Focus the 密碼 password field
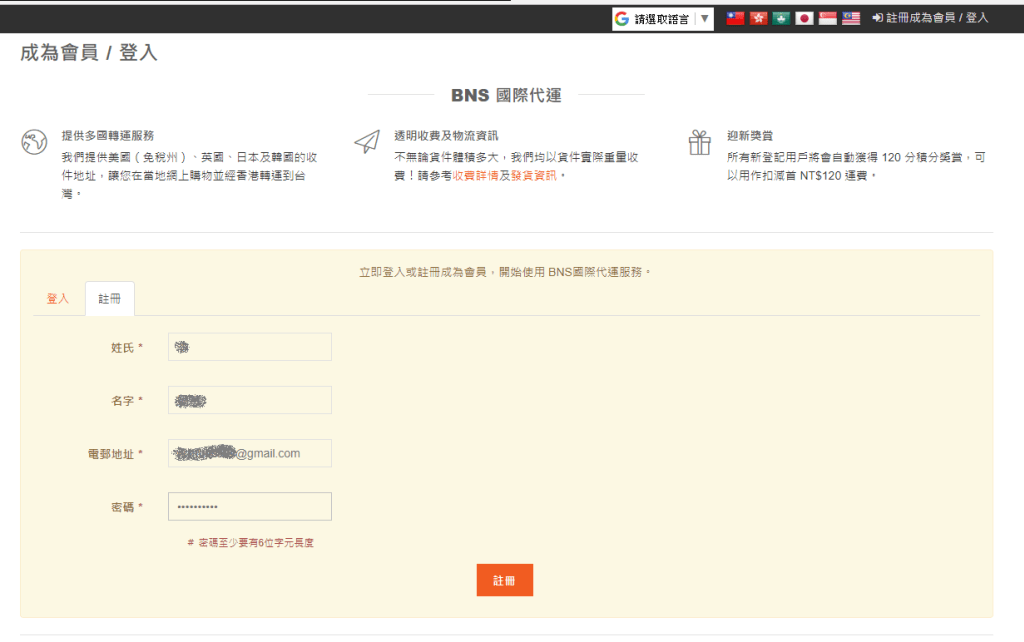 click(x=250, y=507)
